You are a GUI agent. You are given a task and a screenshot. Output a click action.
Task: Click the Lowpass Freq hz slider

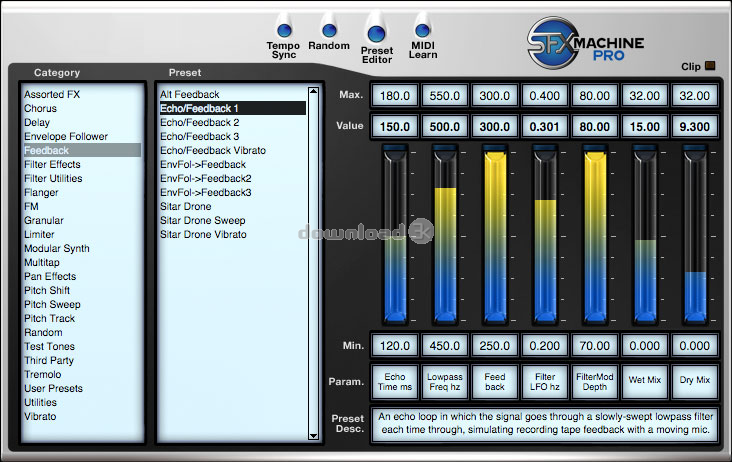coord(445,234)
